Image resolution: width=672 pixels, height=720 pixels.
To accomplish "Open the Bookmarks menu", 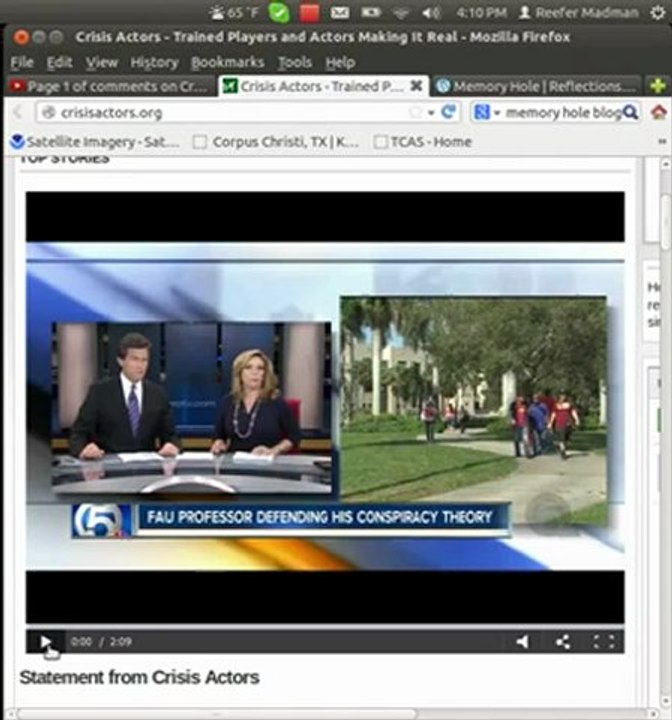I will [x=227, y=62].
